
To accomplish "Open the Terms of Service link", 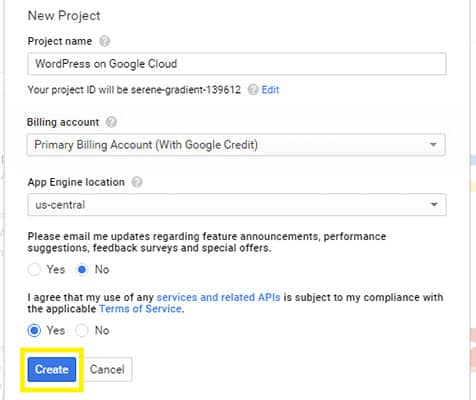I will pyautogui.click(x=140, y=309).
